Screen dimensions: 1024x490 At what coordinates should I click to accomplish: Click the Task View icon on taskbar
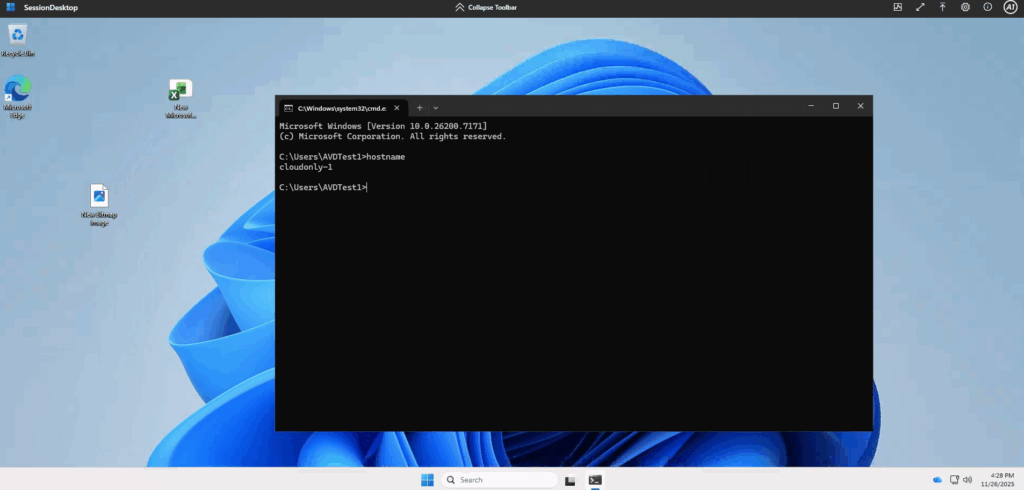tap(570, 480)
